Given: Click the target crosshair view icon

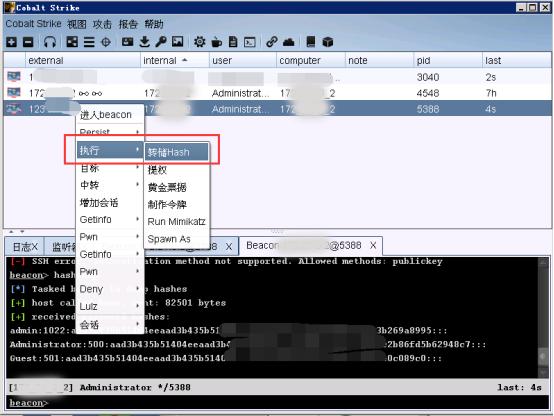Looking at the screenshot, I should (106, 42).
